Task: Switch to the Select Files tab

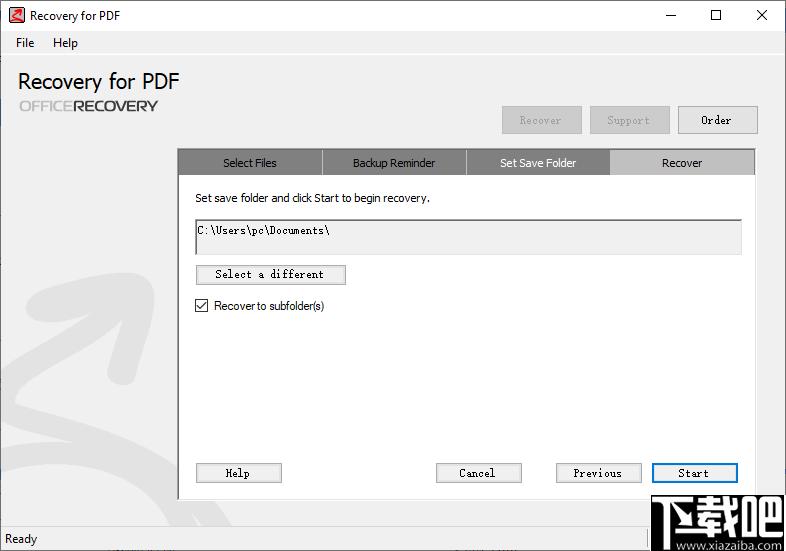Action: click(x=250, y=162)
